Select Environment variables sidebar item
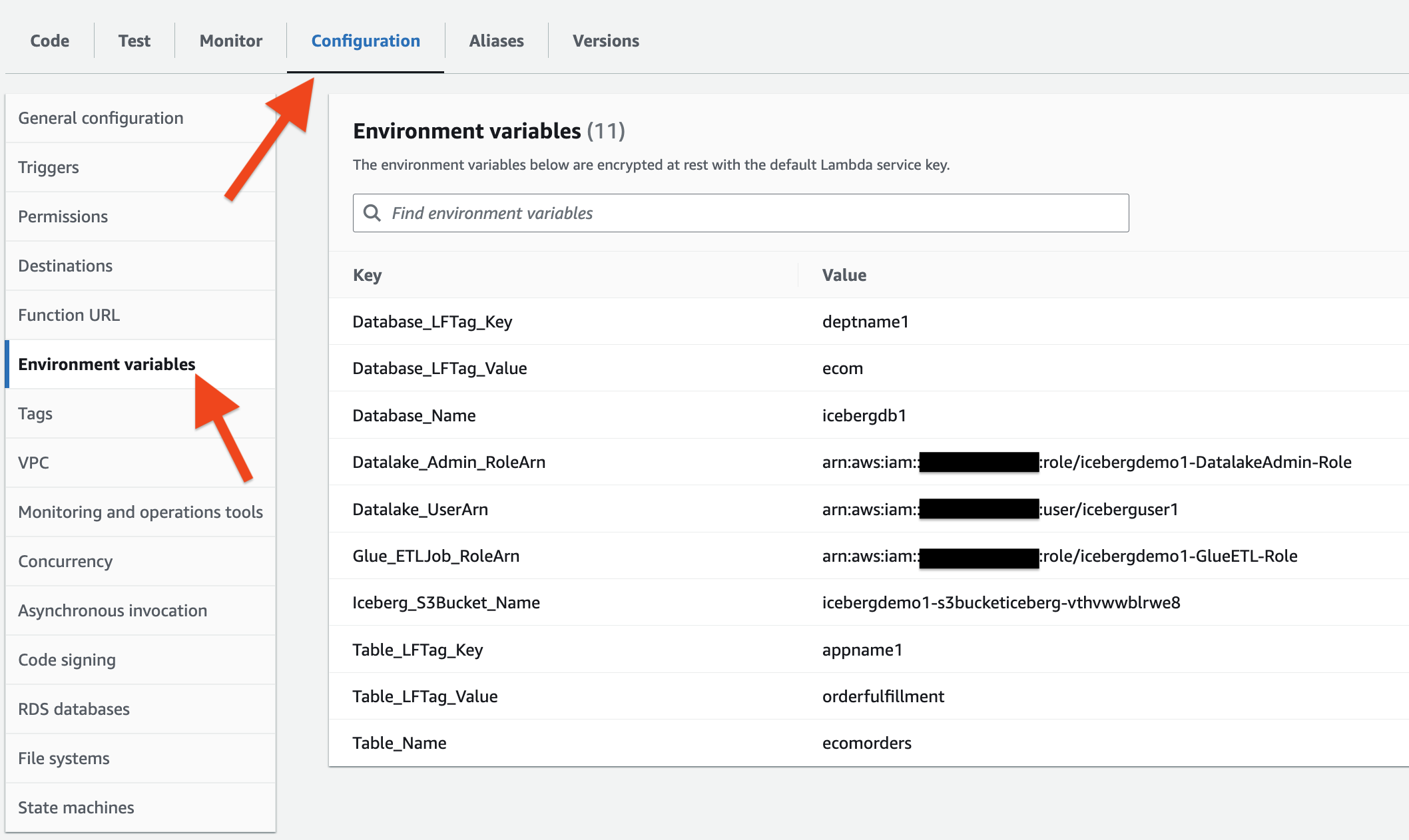The image size is (1409, 840). (107, 365)
